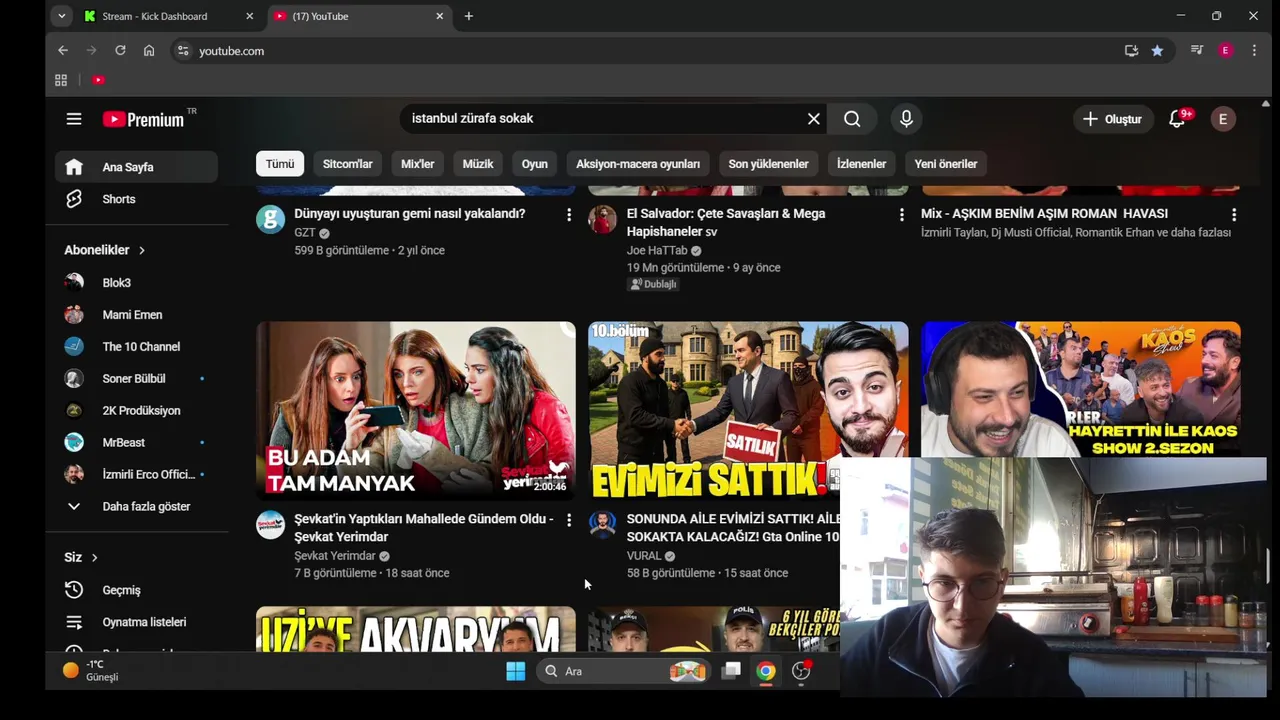Select the Müzik filter chip
This screenshot has width=1280, height=720.
(478, 164)
